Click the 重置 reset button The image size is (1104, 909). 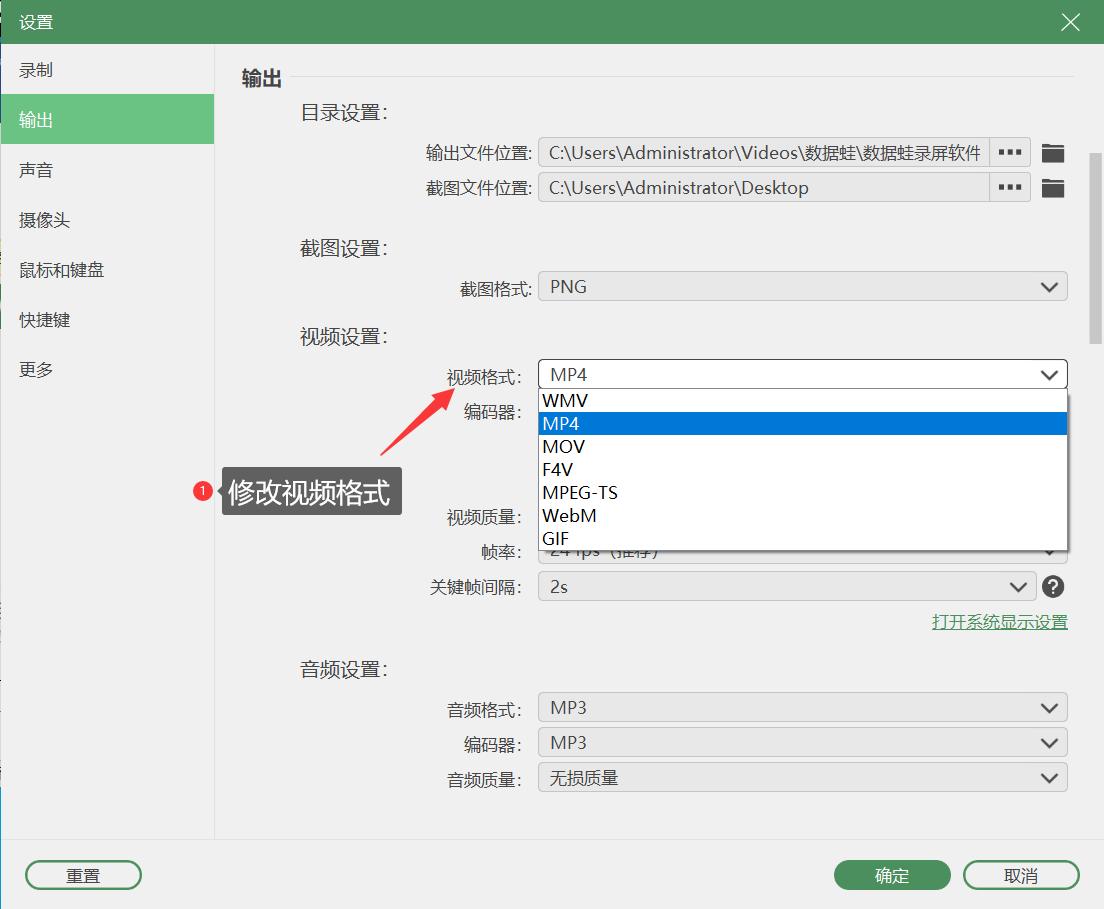[x=83, y=875]
